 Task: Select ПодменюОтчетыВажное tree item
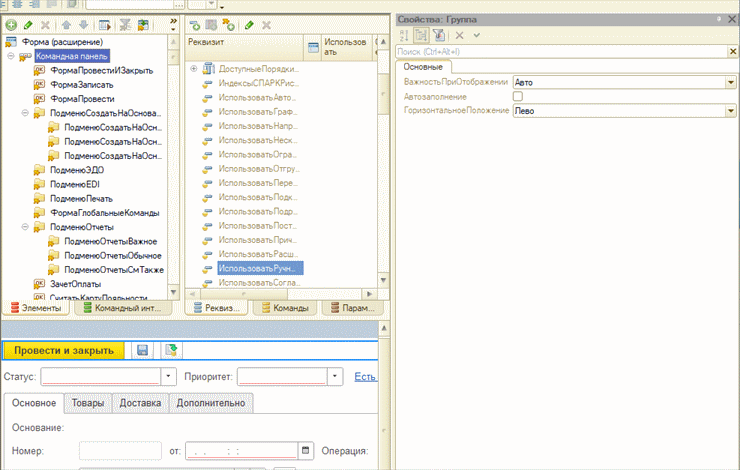(110, 241)
